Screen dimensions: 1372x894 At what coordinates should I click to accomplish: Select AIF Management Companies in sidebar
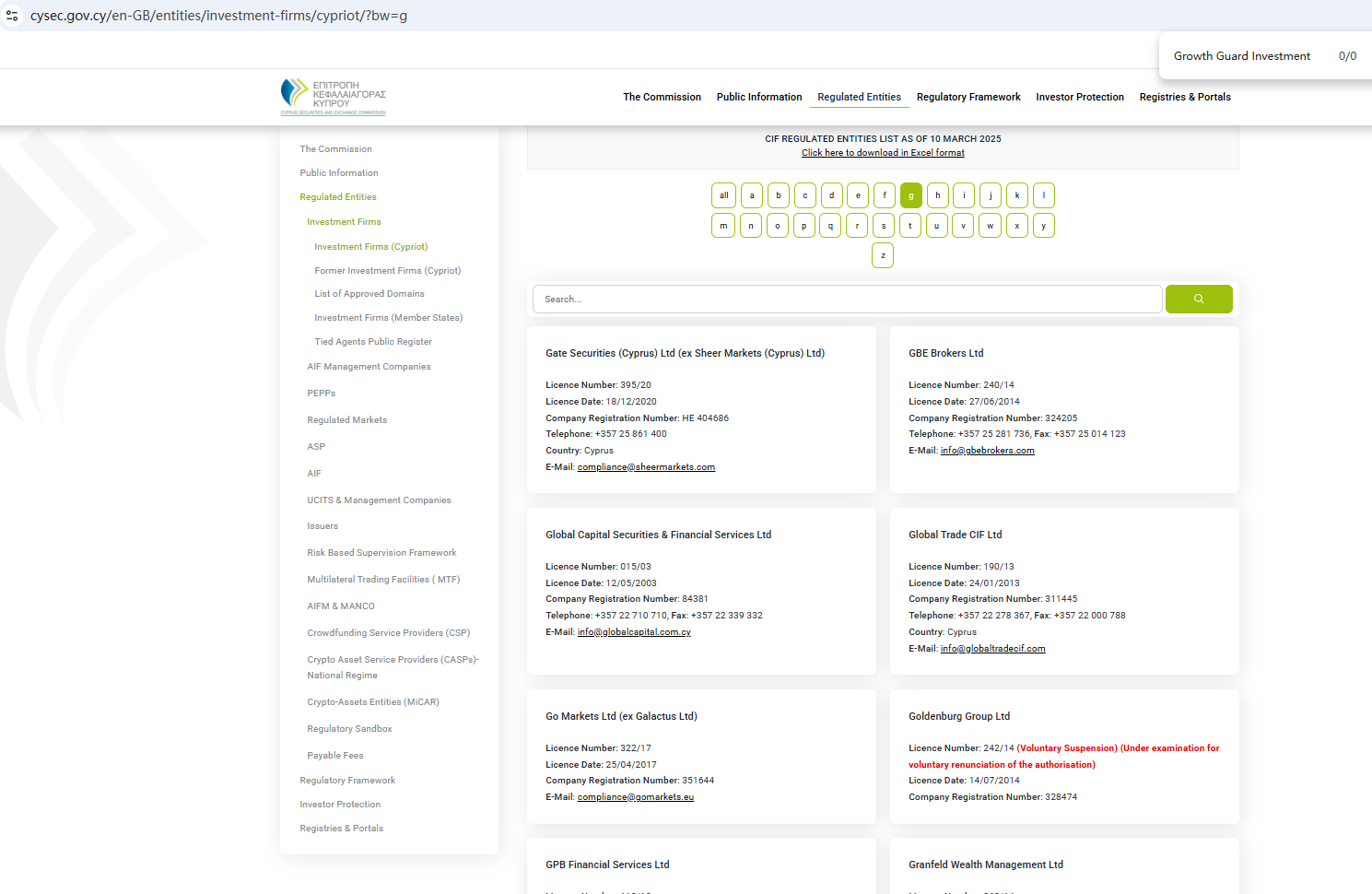tap(369, 367)
